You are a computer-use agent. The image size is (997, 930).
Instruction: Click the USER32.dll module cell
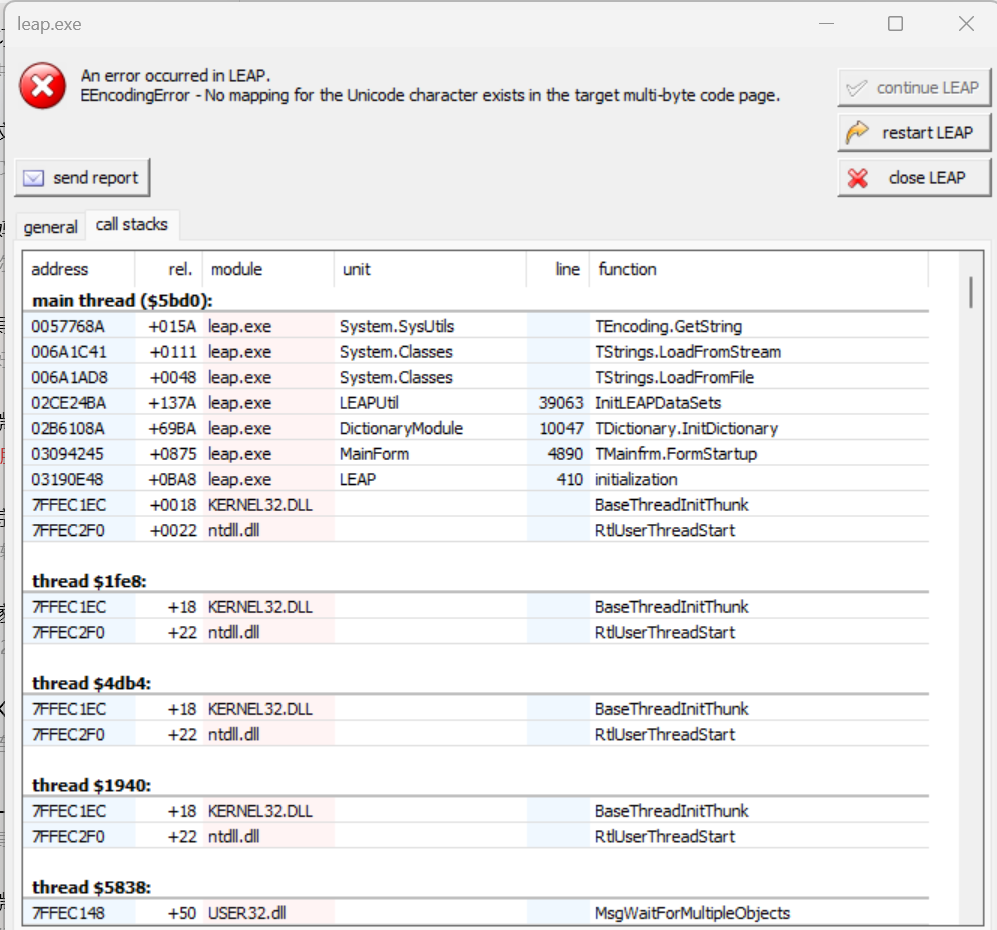coord(247,913)
